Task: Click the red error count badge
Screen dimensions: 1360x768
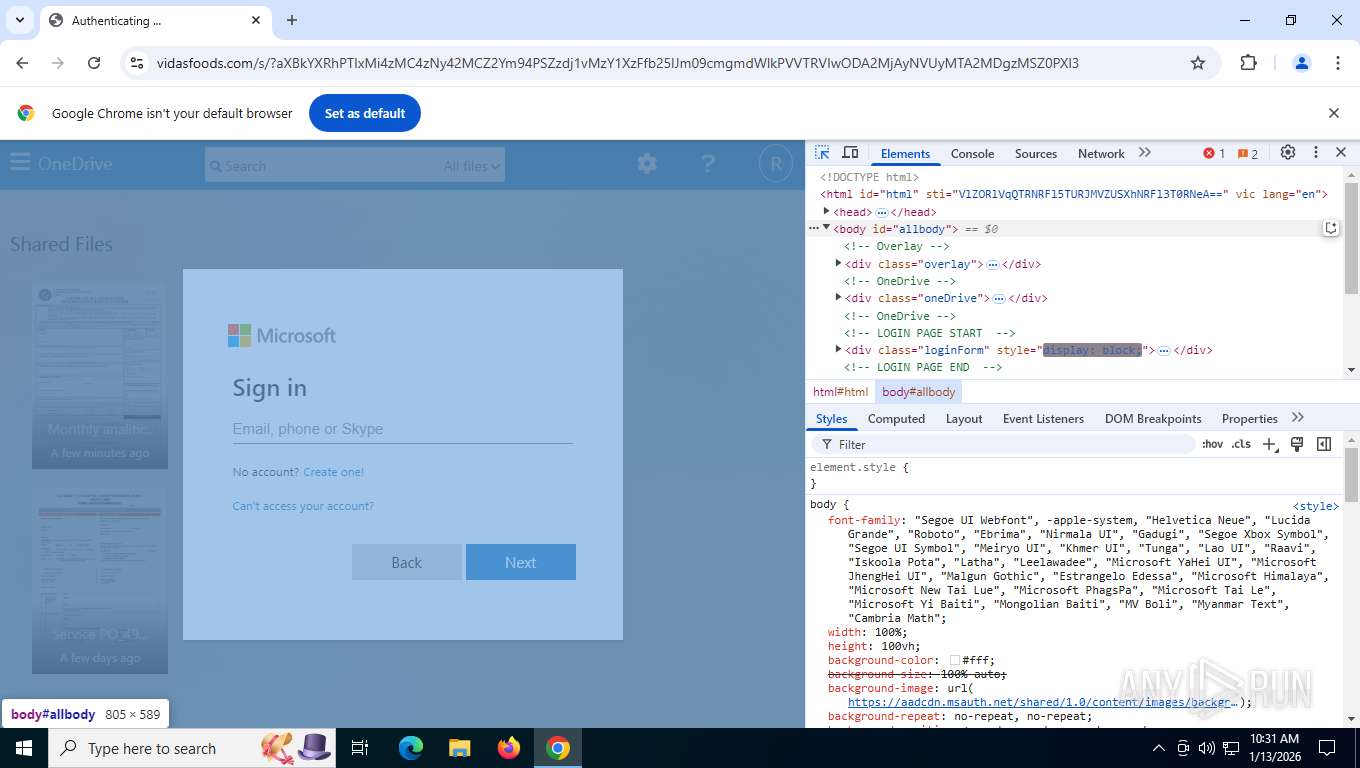Action: click(x=1215, y=154)
